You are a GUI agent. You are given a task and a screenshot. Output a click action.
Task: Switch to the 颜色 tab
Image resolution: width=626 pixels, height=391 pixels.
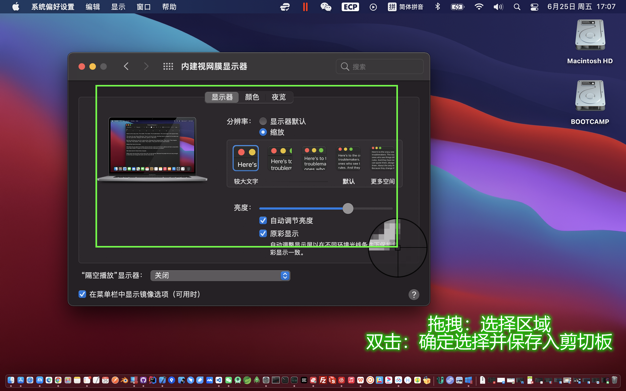pos(252,97)
